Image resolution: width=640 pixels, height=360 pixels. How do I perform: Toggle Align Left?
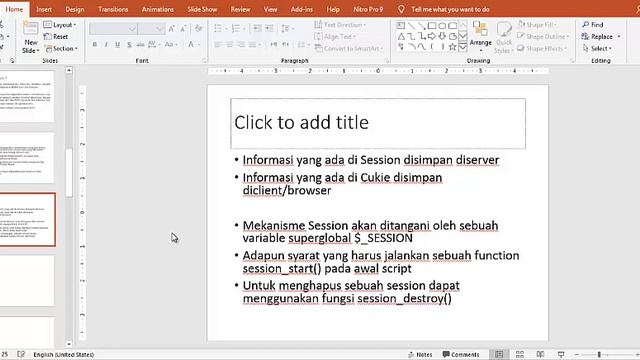point(218,44)
